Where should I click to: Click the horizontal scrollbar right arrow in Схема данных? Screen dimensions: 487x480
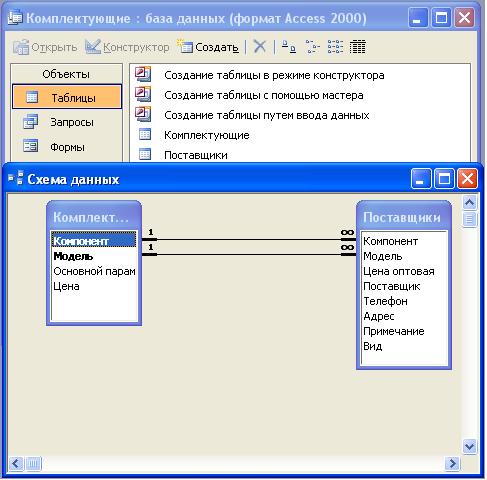(452, 463)
